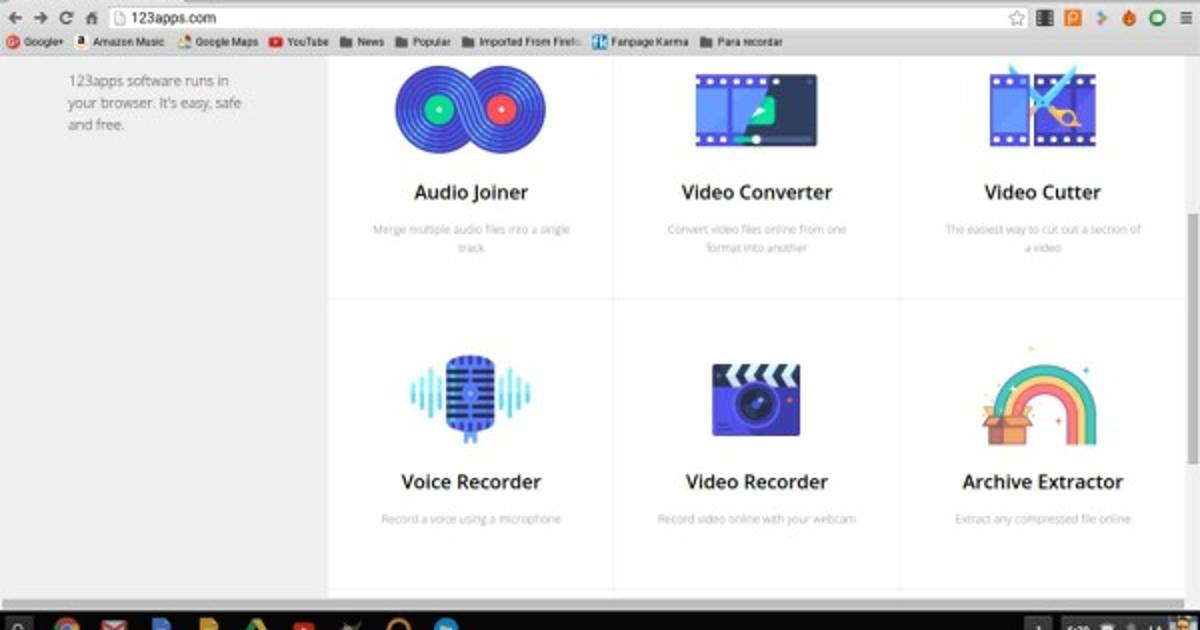Bookmark this page with the star icon
This screenshot has width=1200, height=630.
pyautogui.click(x=1017, y=18)
